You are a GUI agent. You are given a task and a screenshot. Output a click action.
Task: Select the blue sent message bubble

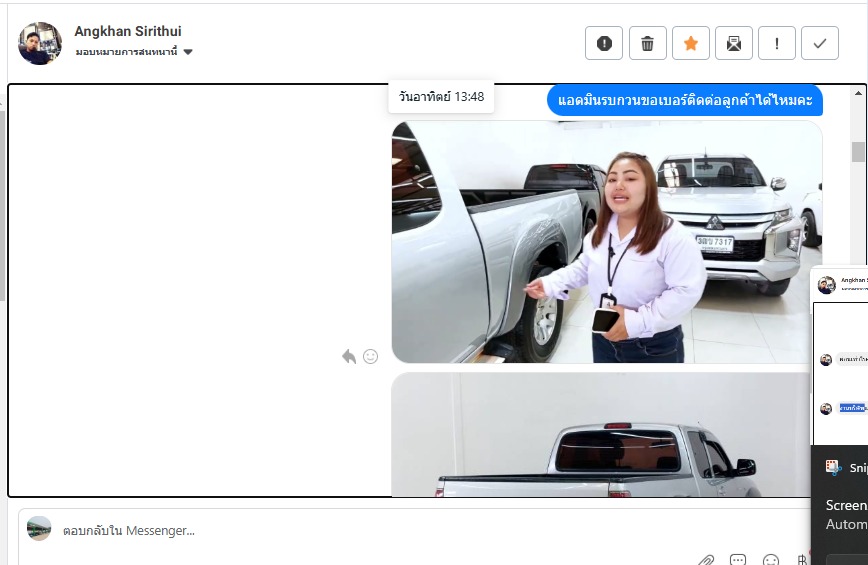(685, 100)
